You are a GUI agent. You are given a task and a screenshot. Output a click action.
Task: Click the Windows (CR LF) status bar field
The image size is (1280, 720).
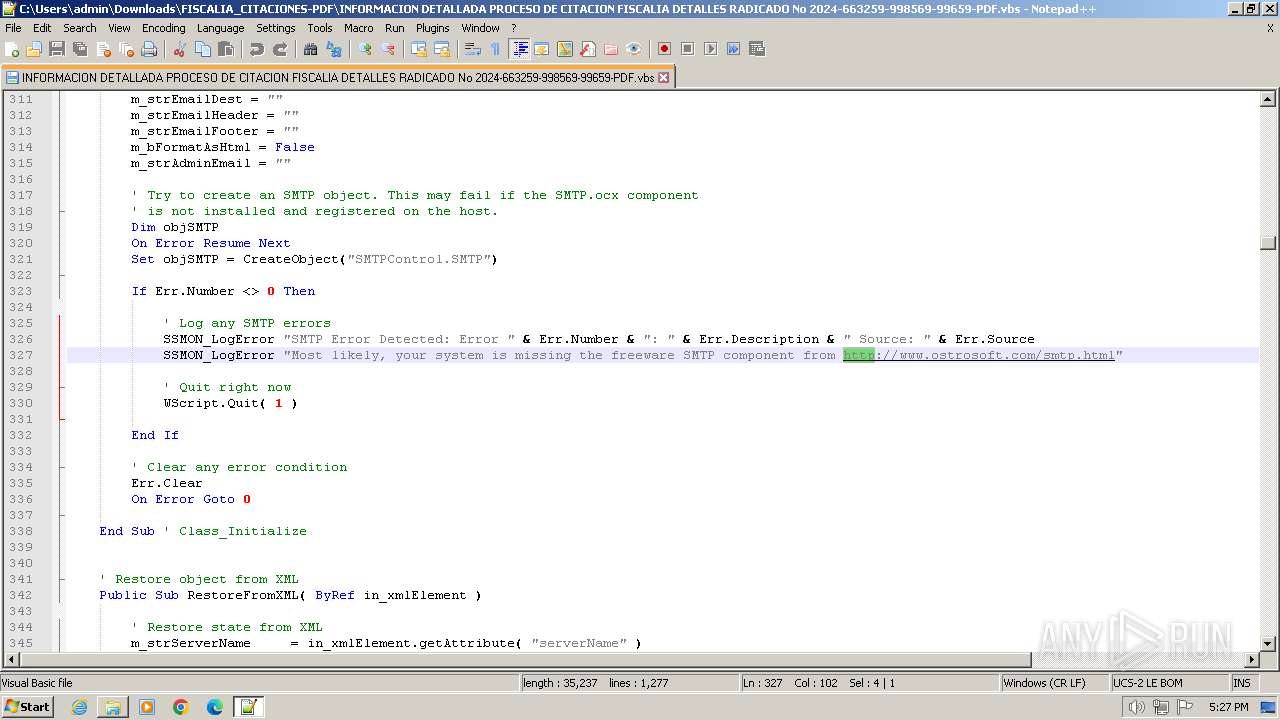[x=1054, y=683]
